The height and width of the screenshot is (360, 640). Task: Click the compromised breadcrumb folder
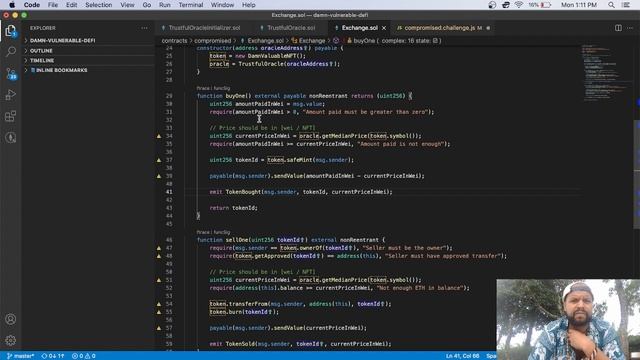click(x=212, y=41)
